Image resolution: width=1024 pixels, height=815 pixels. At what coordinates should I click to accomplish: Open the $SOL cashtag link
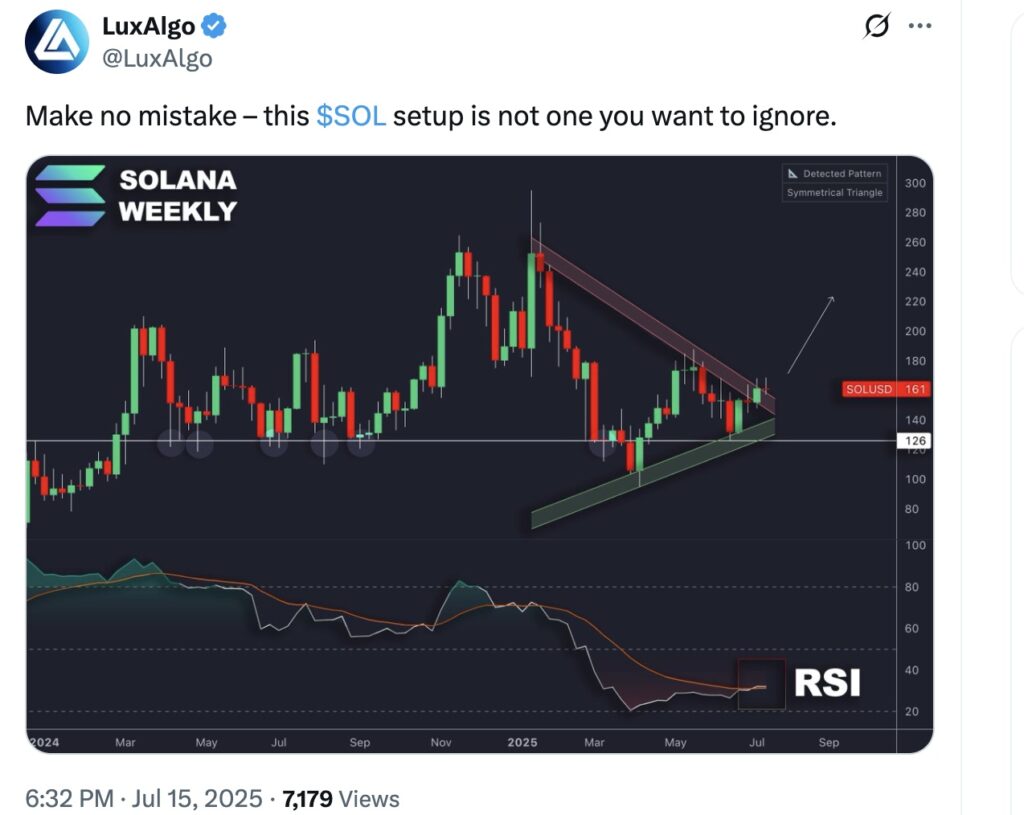point(351,116)
